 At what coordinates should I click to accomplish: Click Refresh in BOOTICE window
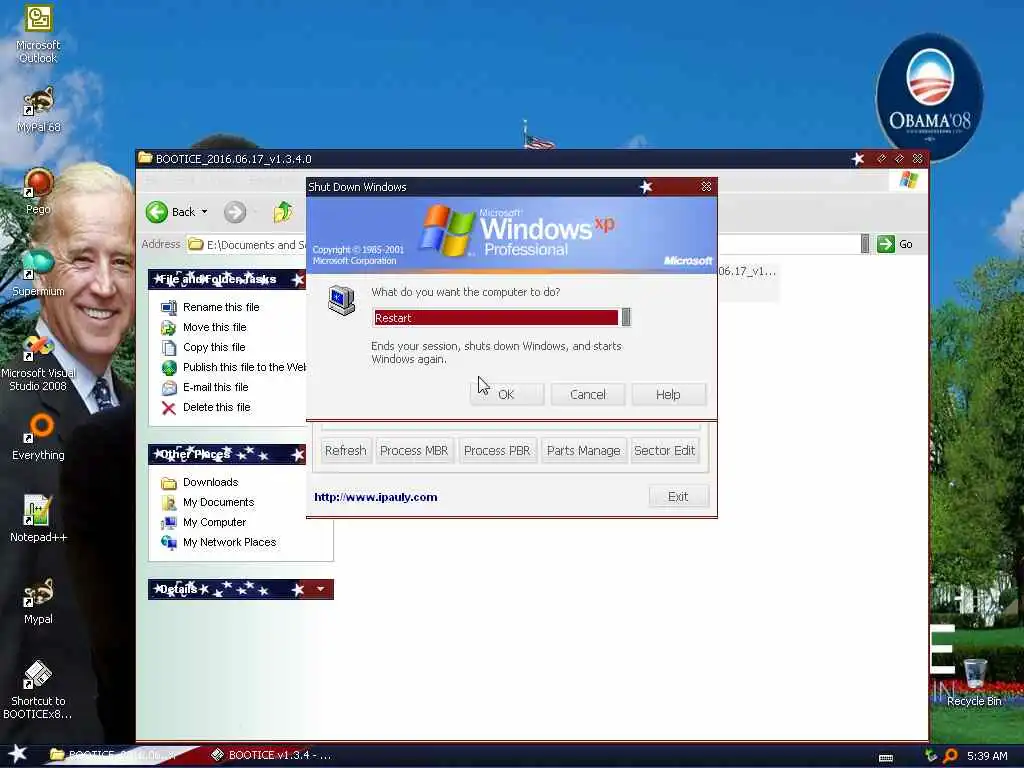tap(345, 451)
